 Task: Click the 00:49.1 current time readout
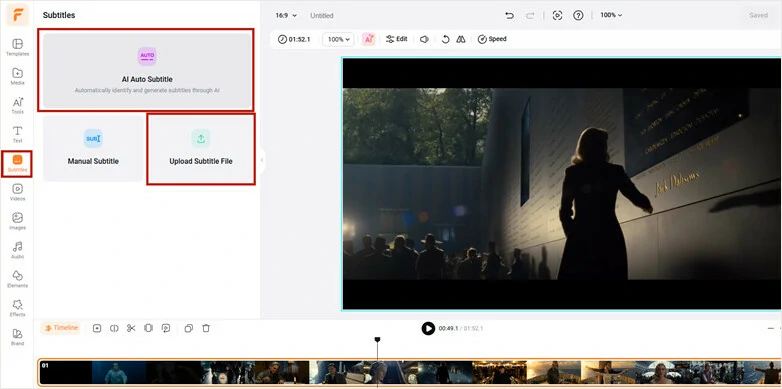coord(448,329)
